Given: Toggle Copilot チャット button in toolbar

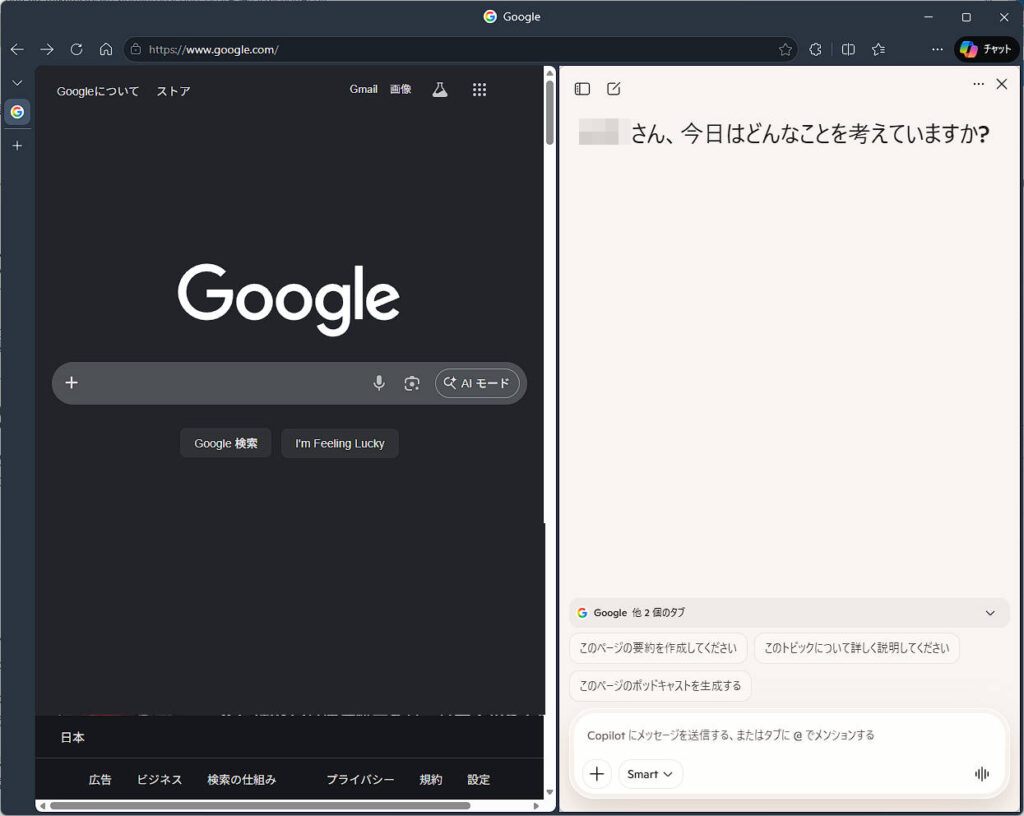Looking at the screenshot, I should click(986, 50).
